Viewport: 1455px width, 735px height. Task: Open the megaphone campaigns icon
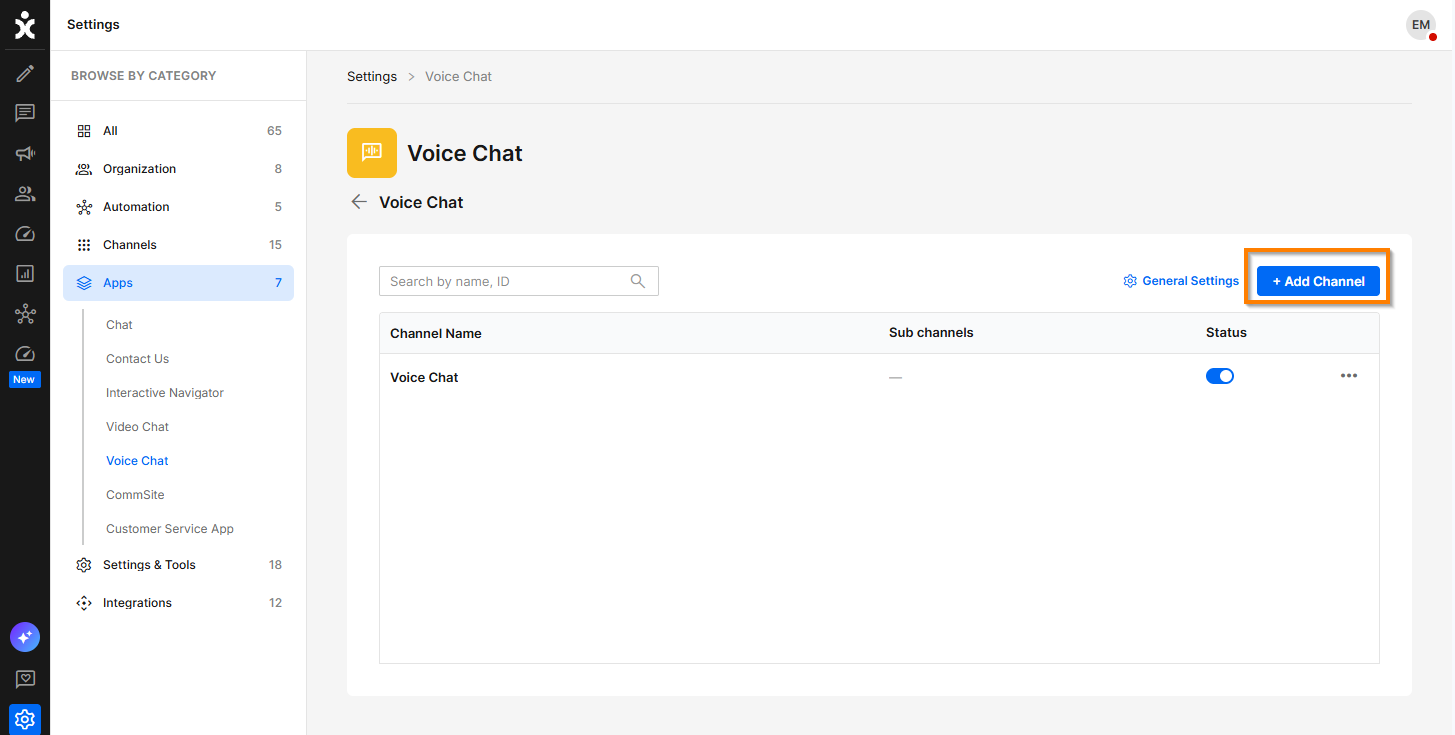click(25, 153)
